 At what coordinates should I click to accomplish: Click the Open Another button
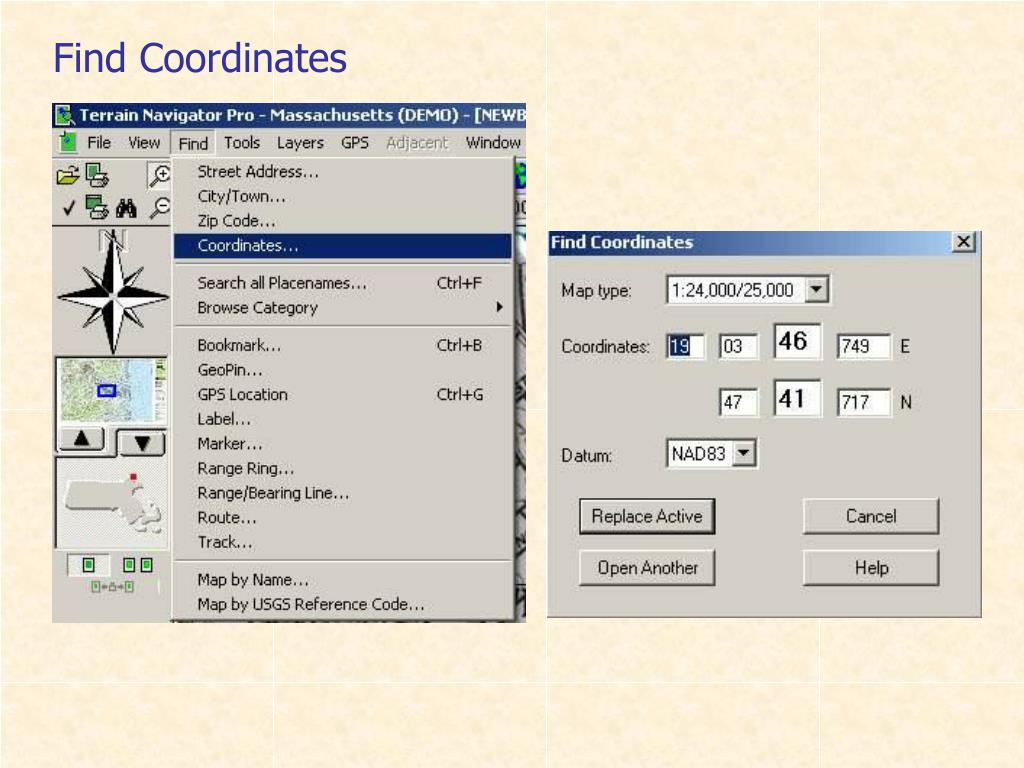click(647, 568)
